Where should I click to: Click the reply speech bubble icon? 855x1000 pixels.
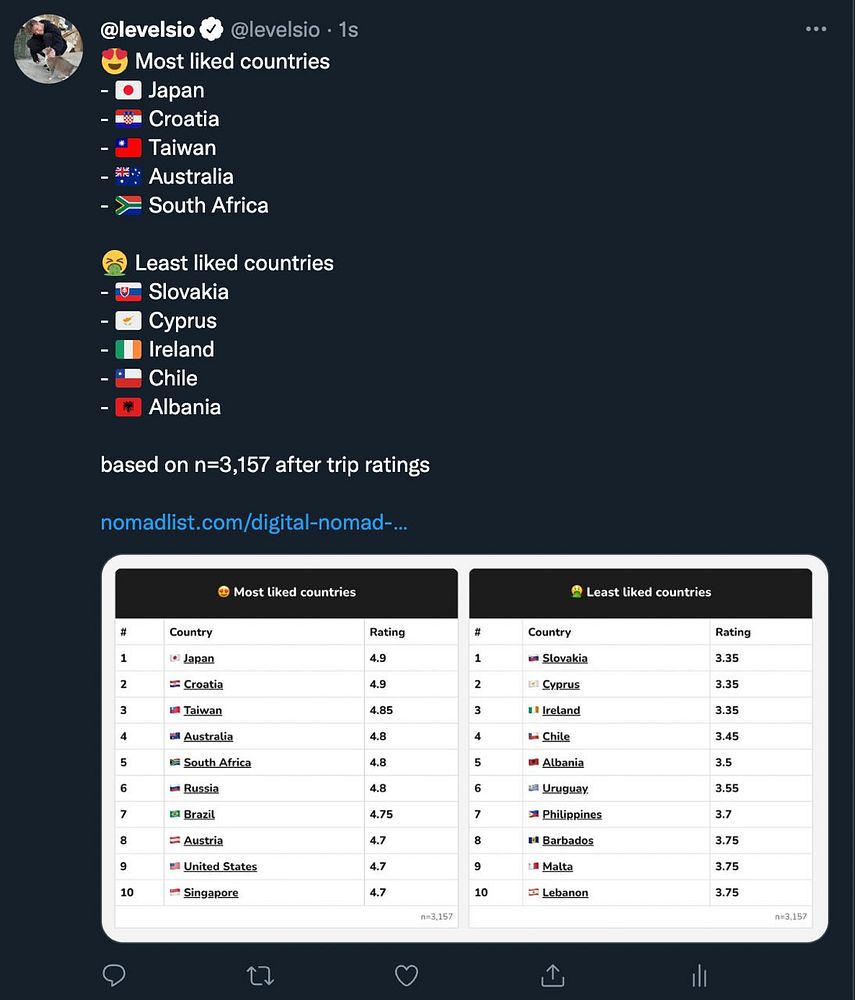(115, 975)
